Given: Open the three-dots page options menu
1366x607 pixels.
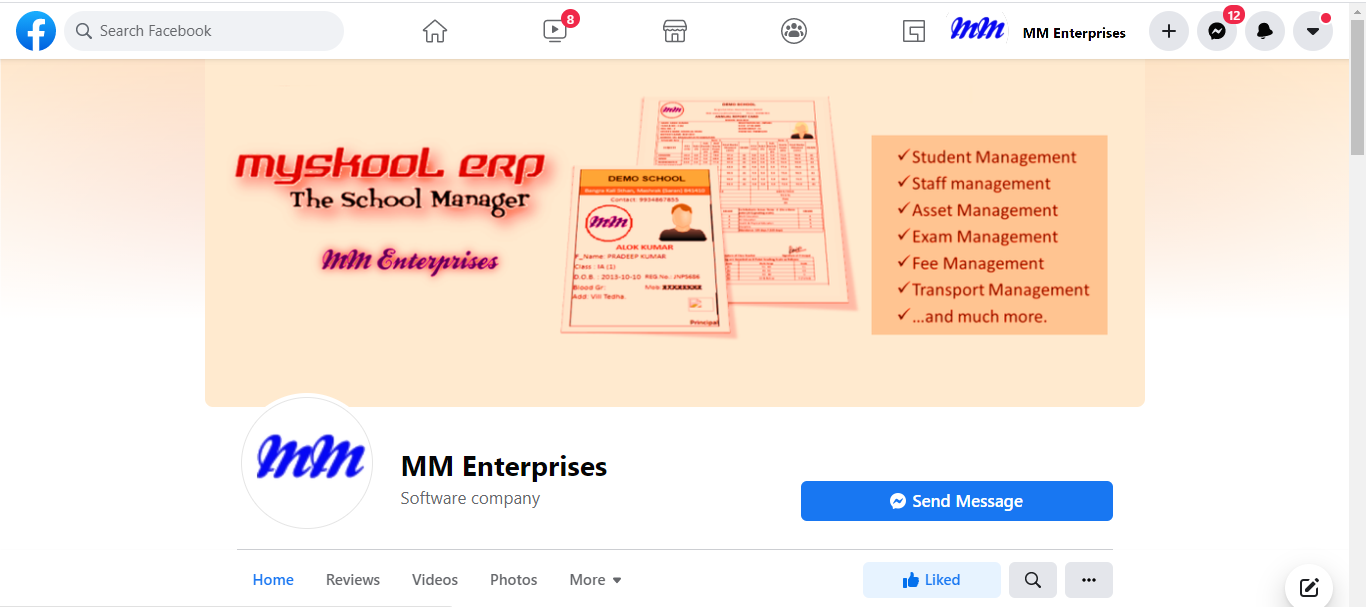Looking at the screenshot, I should coord(1089,580).
